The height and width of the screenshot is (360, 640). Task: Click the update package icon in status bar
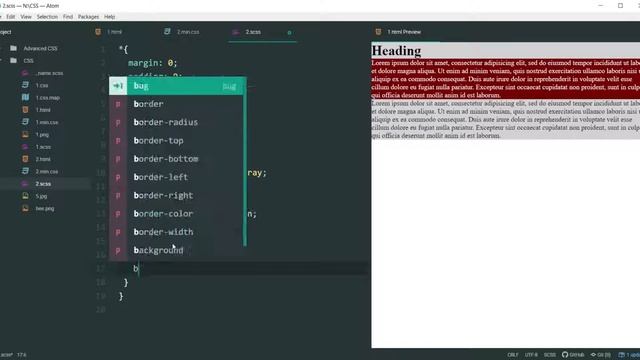(x=621, y=355)
